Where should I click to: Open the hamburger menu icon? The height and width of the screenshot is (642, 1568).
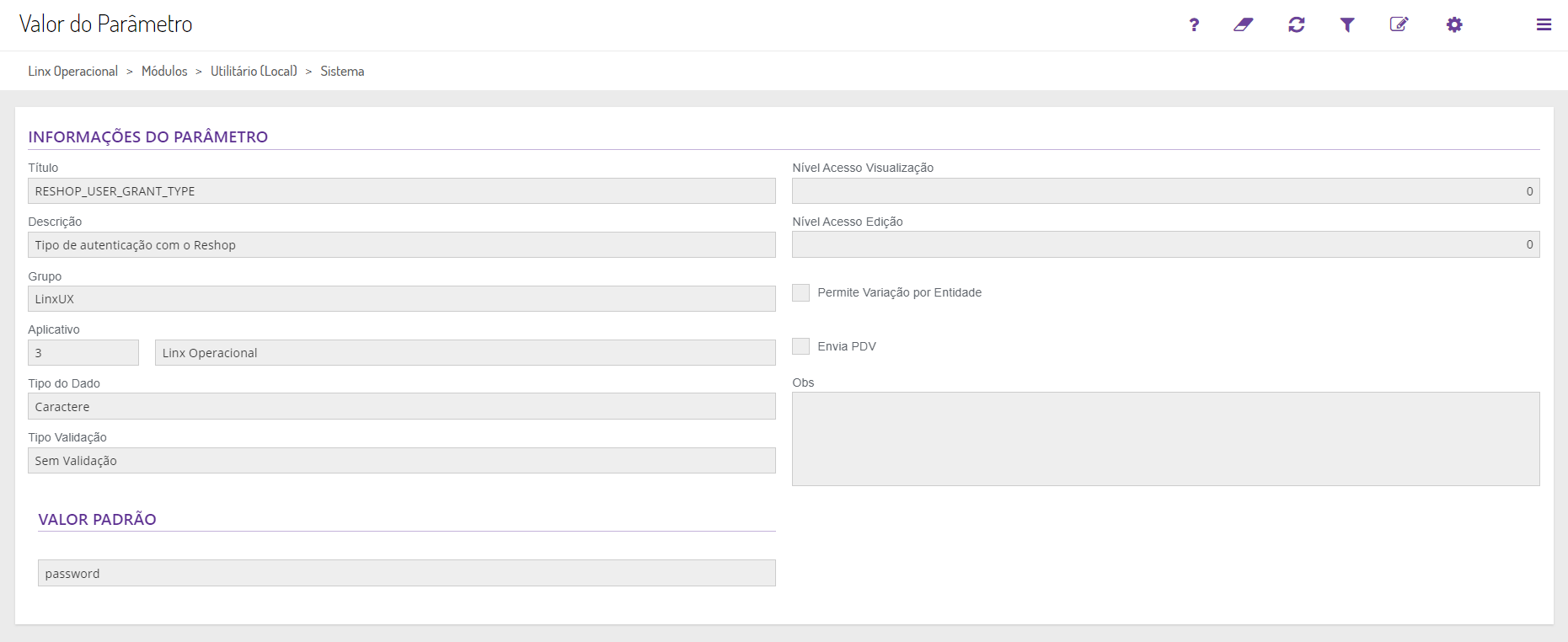[1544, 24]
